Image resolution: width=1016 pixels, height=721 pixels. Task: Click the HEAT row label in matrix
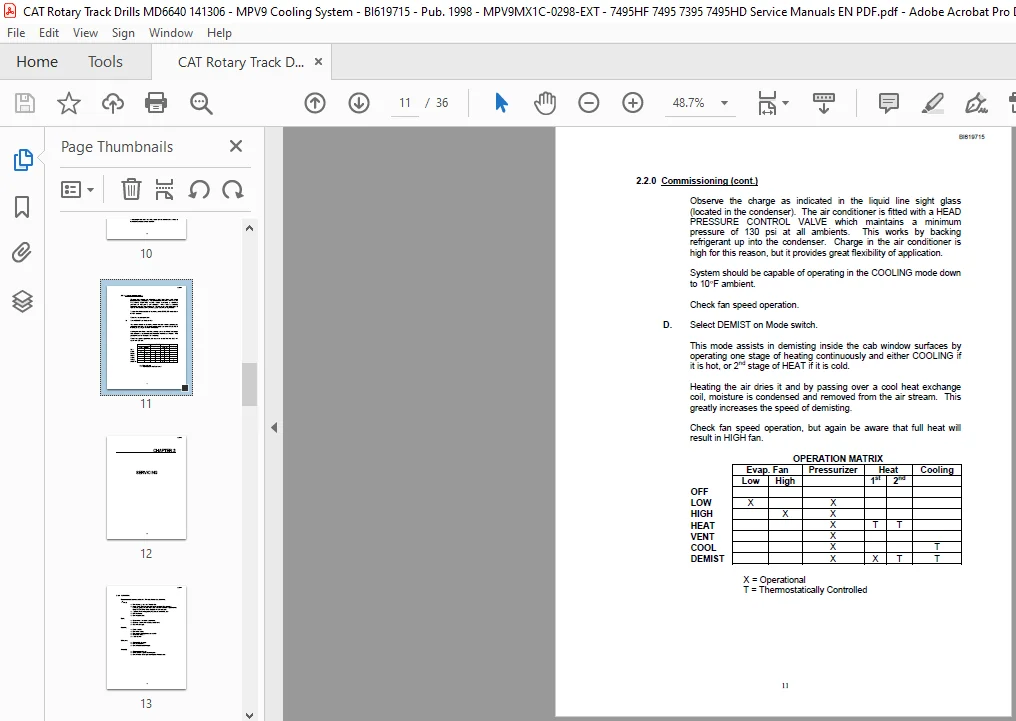tap(702, 525)
